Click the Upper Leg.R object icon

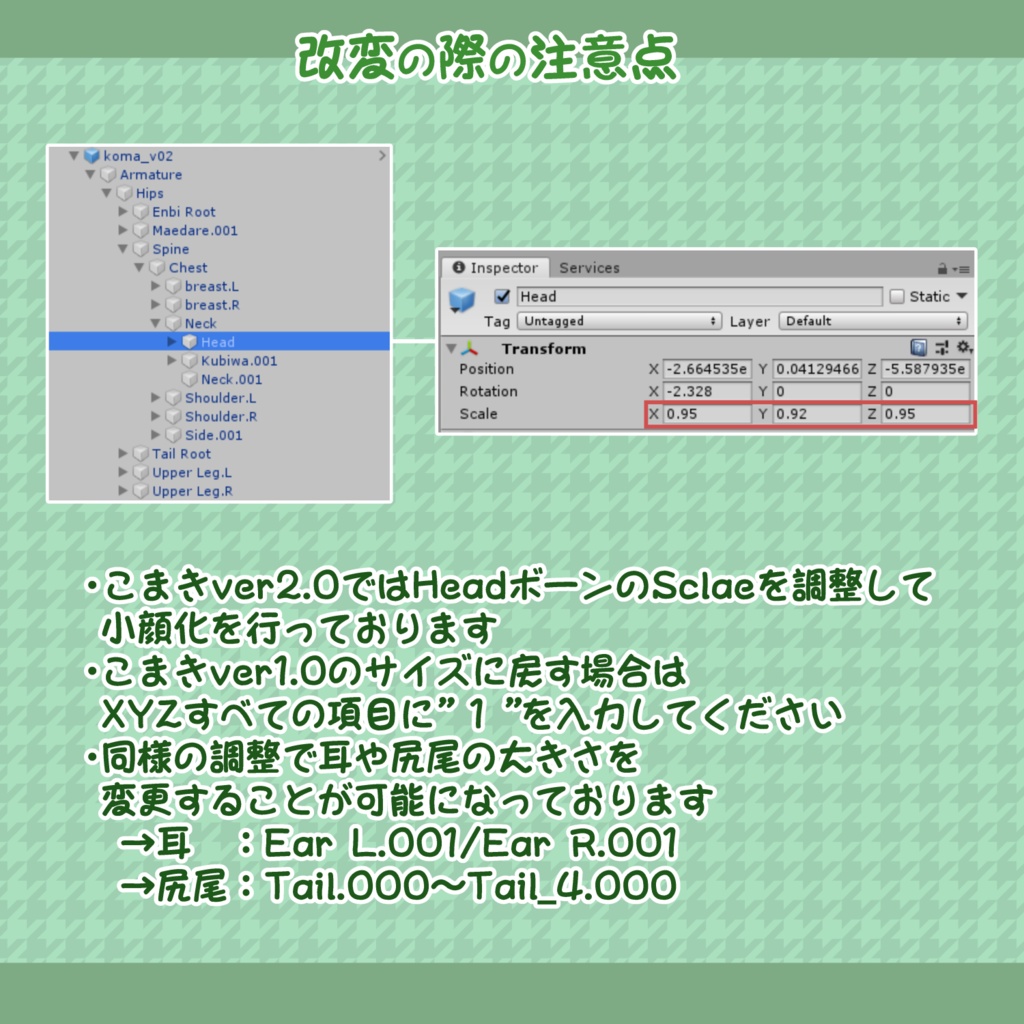pyautogui.click(x=141, y=490)
